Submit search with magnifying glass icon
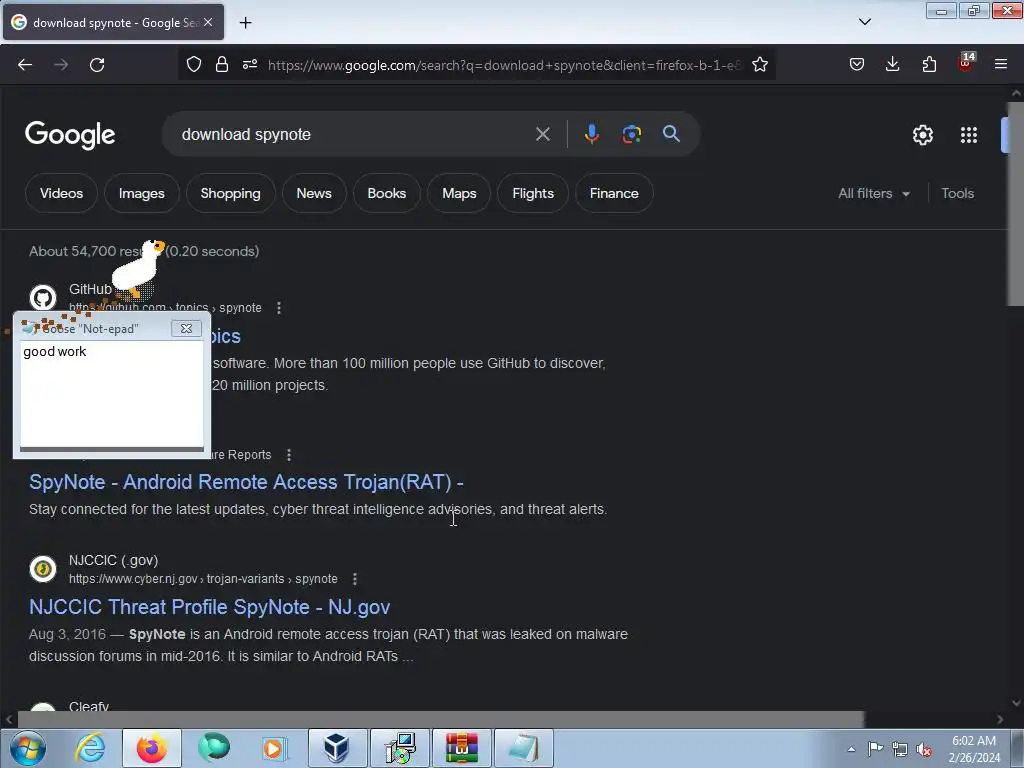 pyautogui.click(x=671, y=134)
